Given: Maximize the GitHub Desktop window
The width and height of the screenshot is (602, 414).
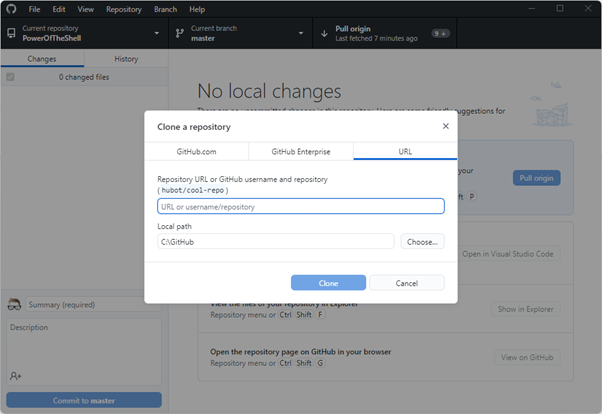Looking at the screenshot, I should coord(560,8).
